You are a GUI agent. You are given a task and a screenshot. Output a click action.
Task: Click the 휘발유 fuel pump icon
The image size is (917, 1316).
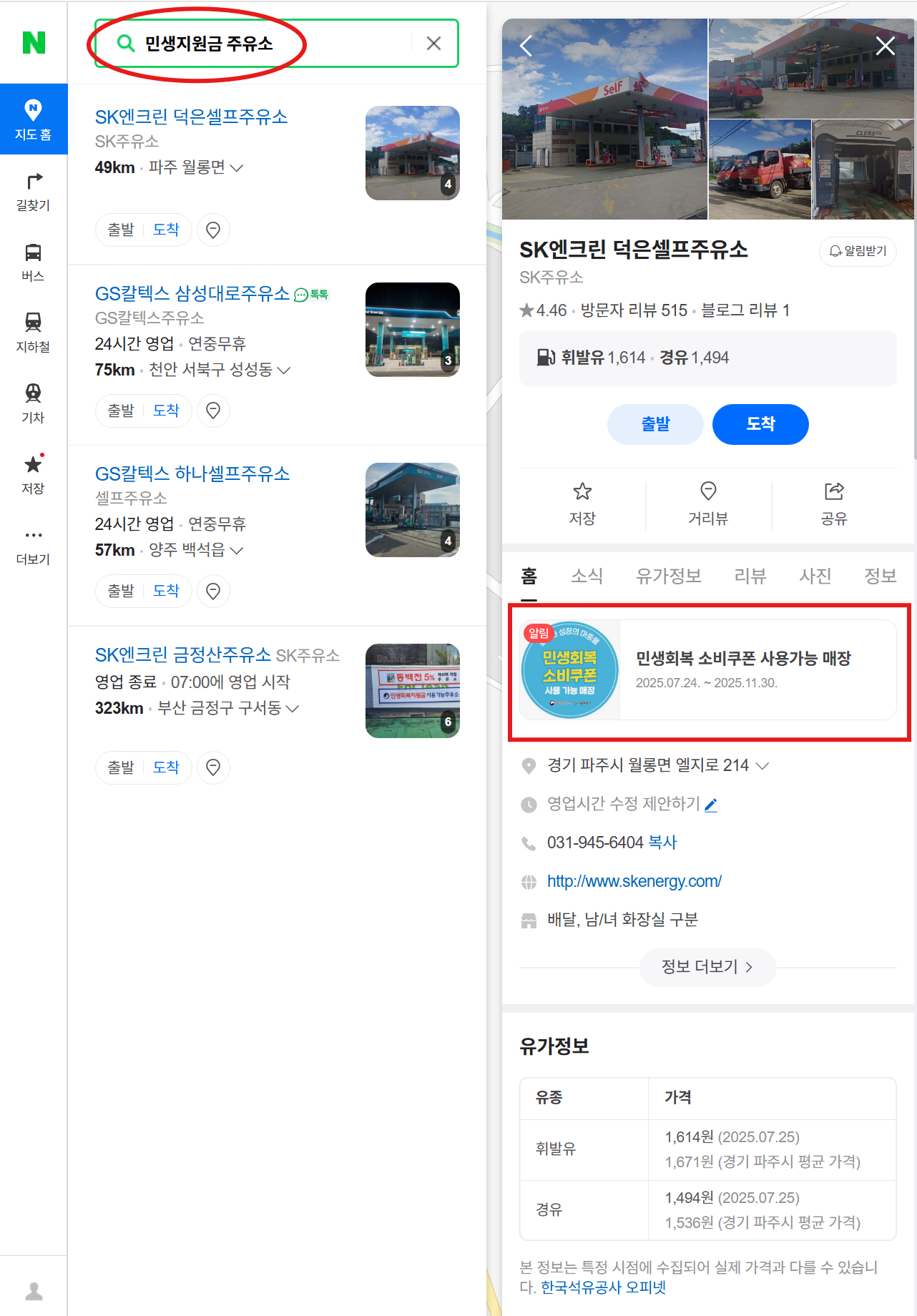click(546, 357)
